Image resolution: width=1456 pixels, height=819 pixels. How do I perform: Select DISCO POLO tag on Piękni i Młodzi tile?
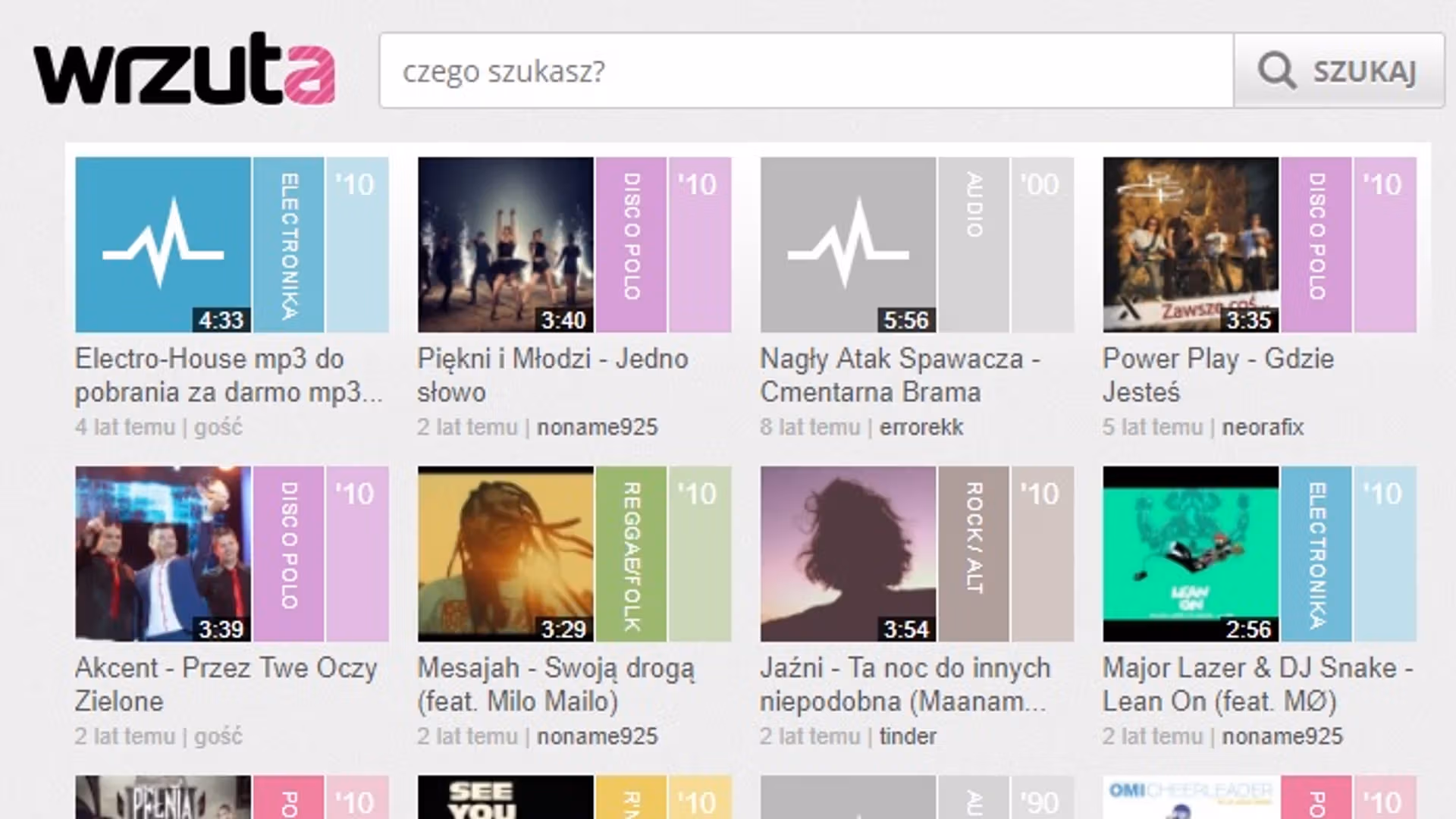pyautogui.click(x=631, y=244)
